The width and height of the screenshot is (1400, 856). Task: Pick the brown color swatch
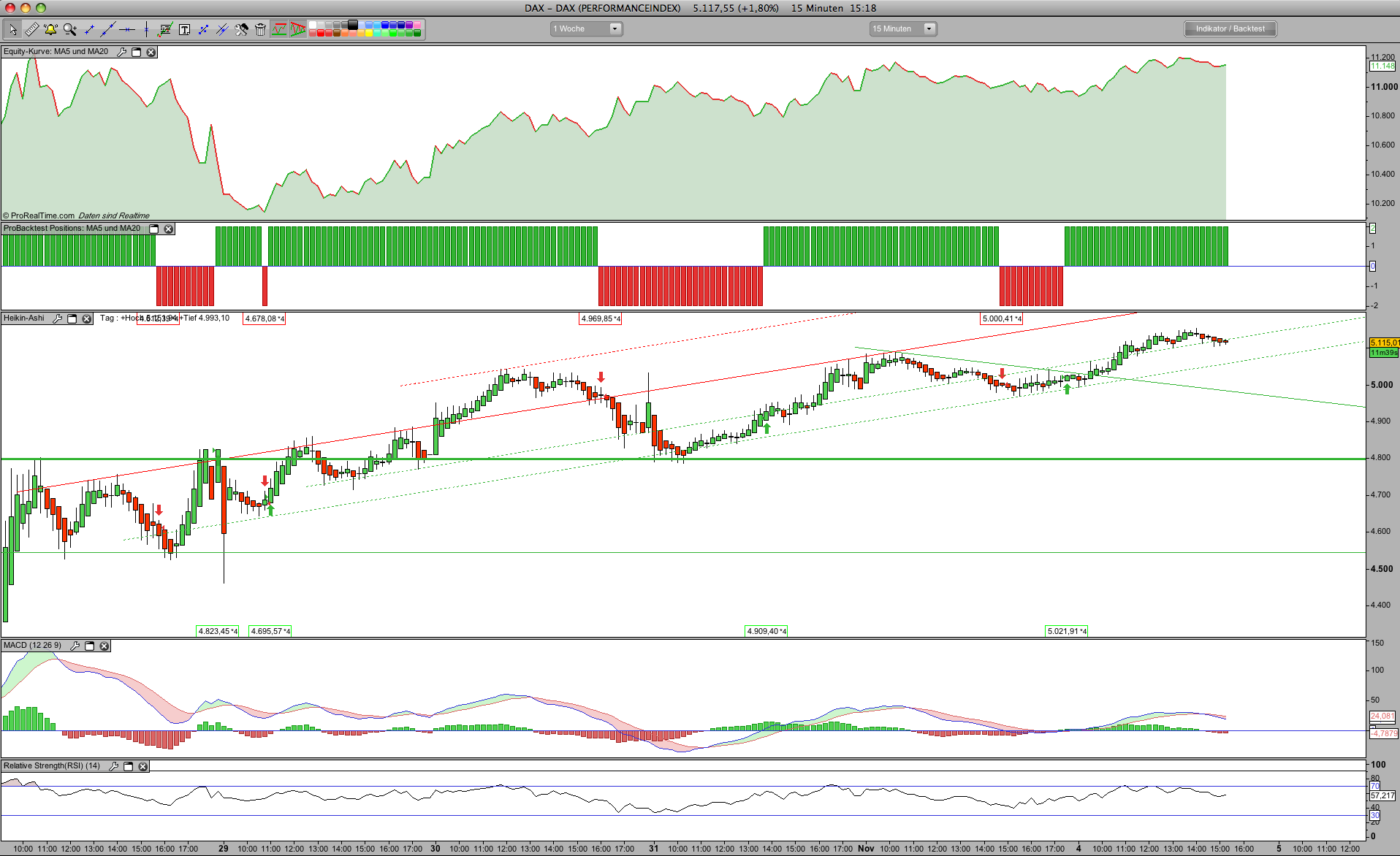[337, 33]
